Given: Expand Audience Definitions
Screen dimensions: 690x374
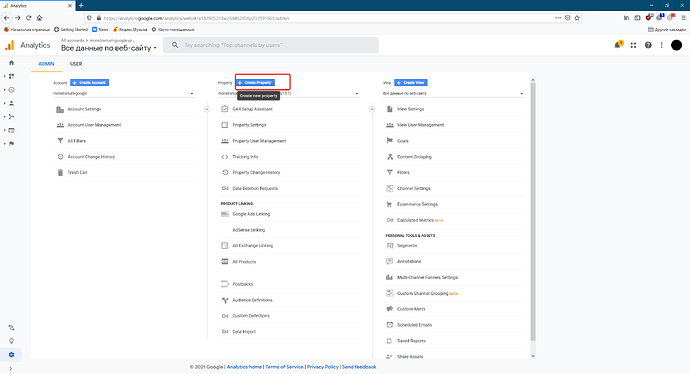Looking at the screenshot, I should pyautogui.click(x=253, y=300).
